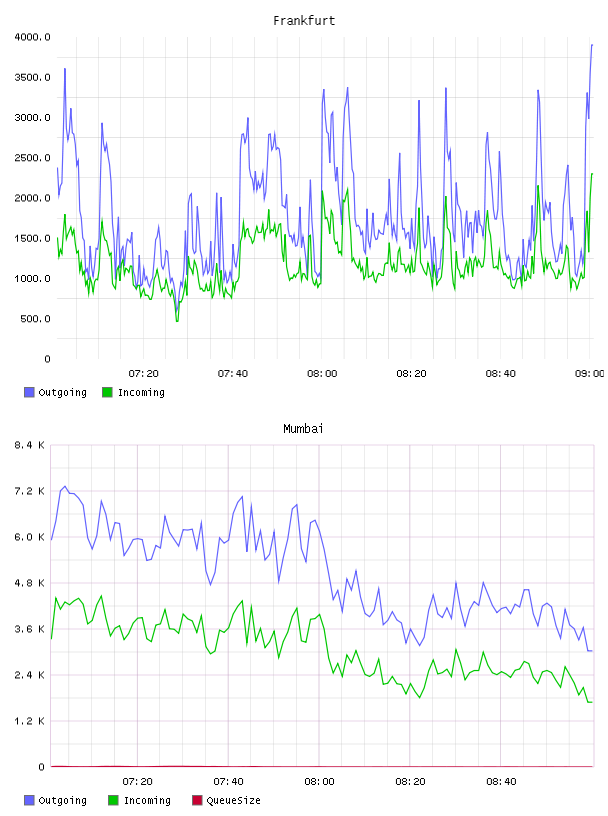The image size is (608, 816).
Task: Click the Outgoing label in Mumbai legend
Action: click(x=62, y=800)
